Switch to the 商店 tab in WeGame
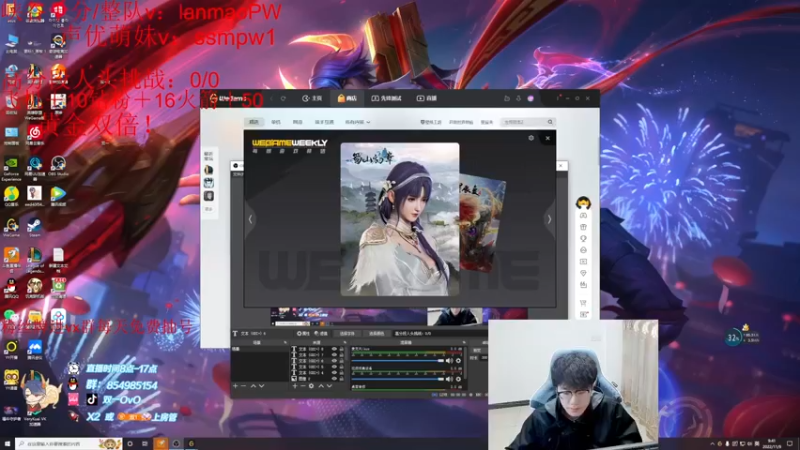The image size is (800, 450). 347,98
